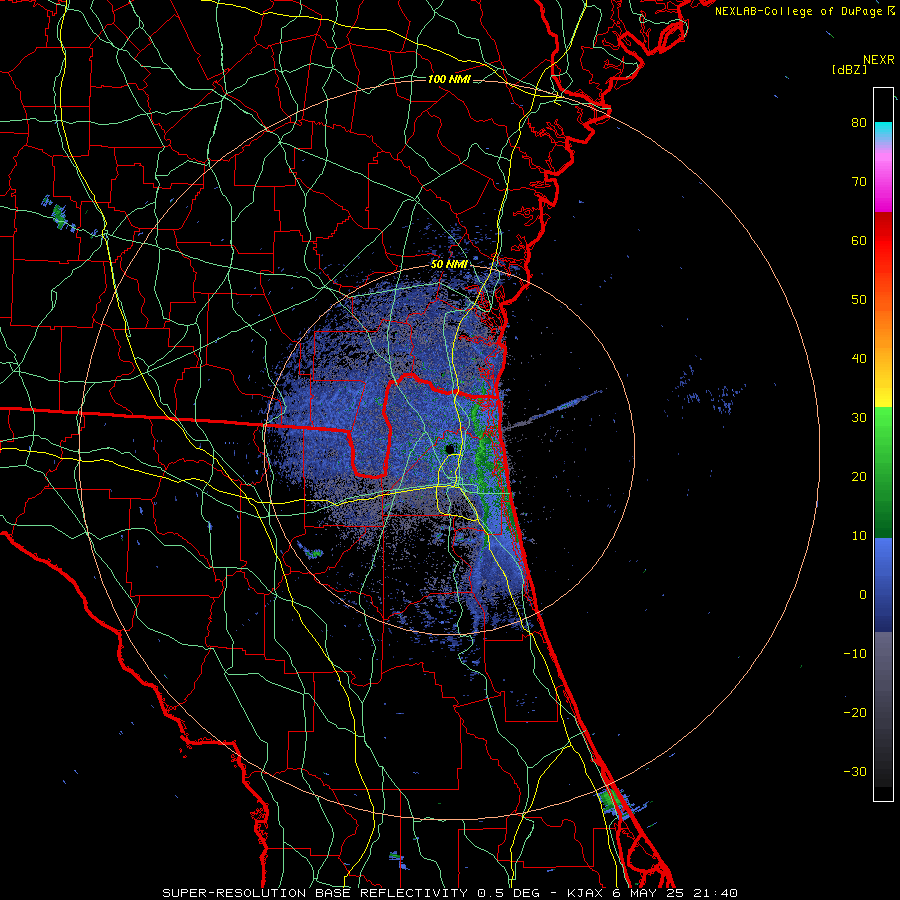Image resolution: width=900 pixels, height=900 pixels.
Task: Click the yellow band of the color bar
Action: tap(883, 390)
